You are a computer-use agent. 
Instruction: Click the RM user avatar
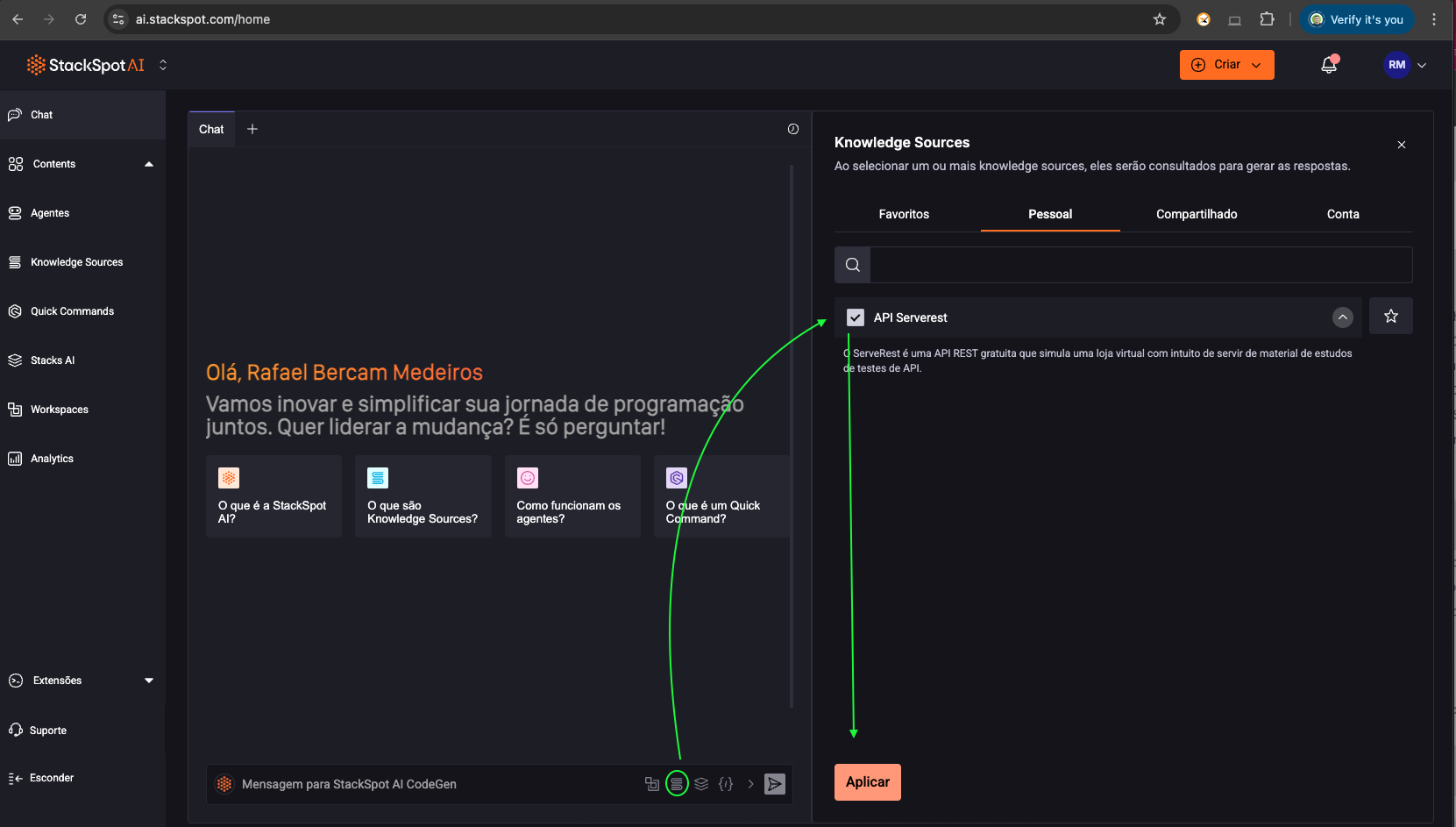pos(1396,65)
